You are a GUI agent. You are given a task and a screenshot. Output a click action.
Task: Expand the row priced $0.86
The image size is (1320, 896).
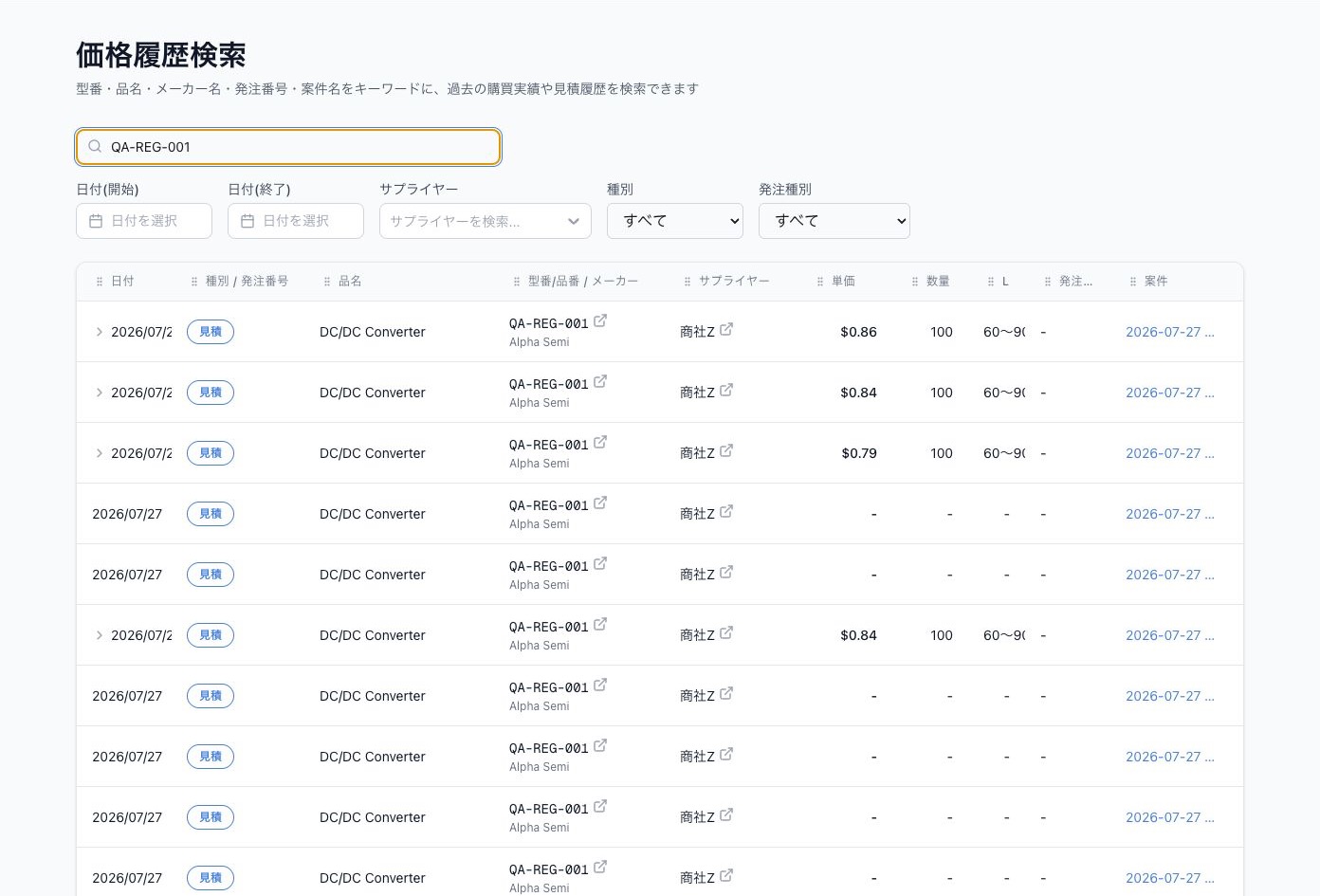point(99,332)
